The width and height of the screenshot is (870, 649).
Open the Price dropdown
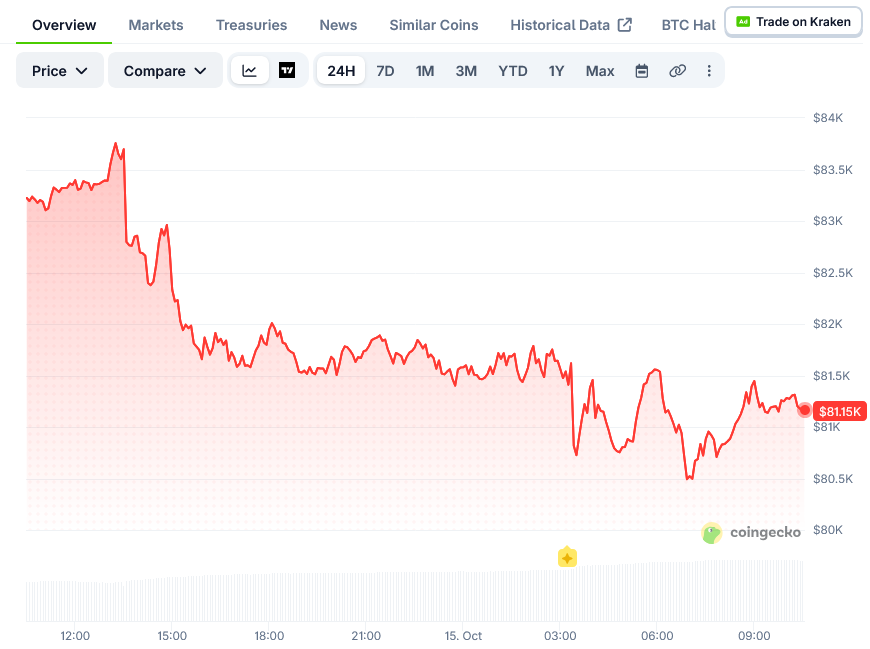59,70
